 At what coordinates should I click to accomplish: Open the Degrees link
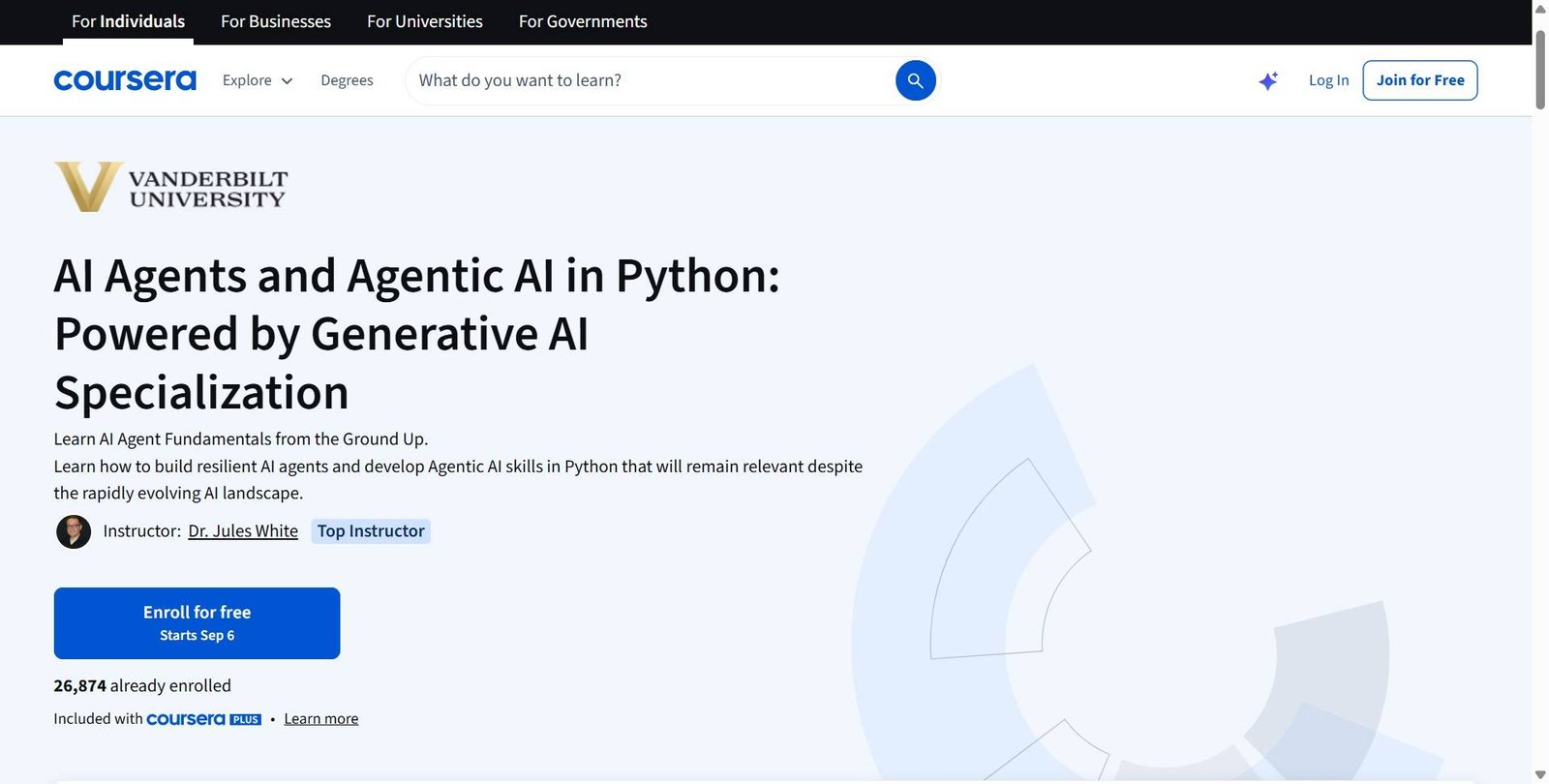click(347, 80)
